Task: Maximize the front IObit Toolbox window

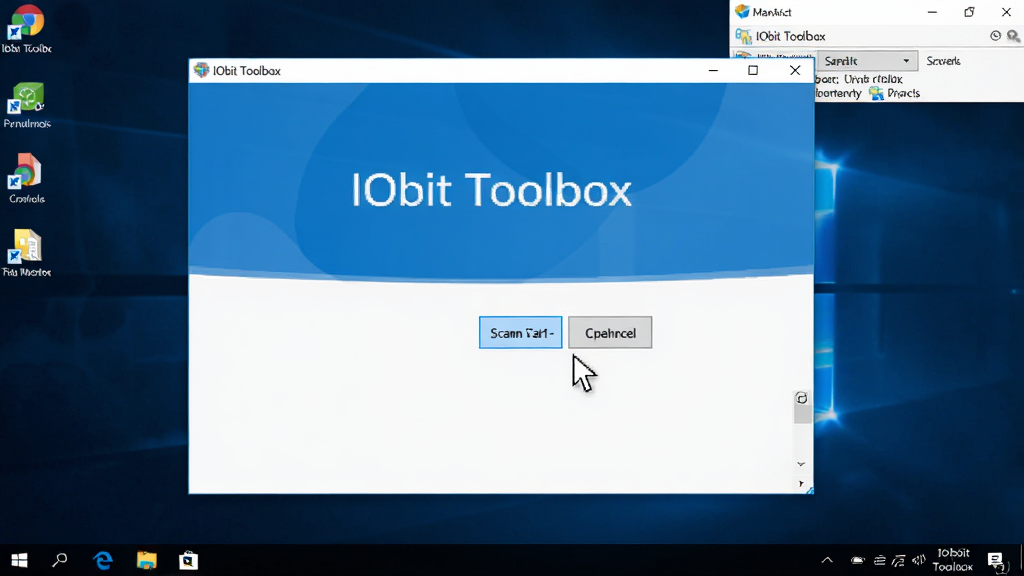Action: (753, 71)
